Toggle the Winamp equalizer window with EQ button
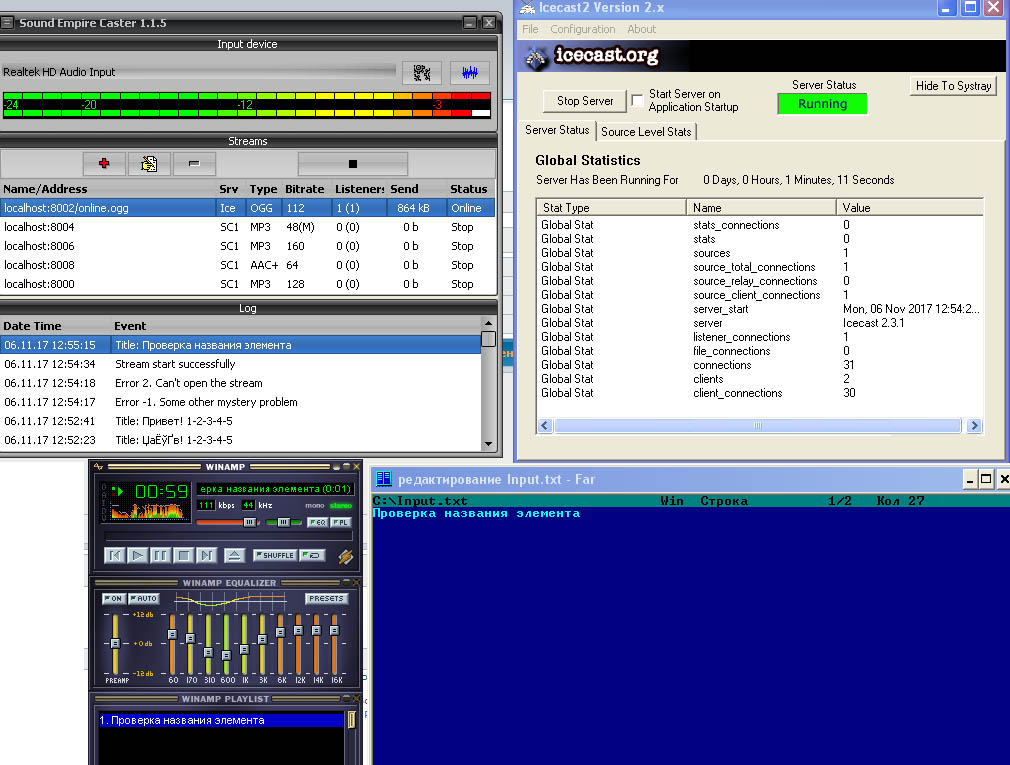 [317, 522]
